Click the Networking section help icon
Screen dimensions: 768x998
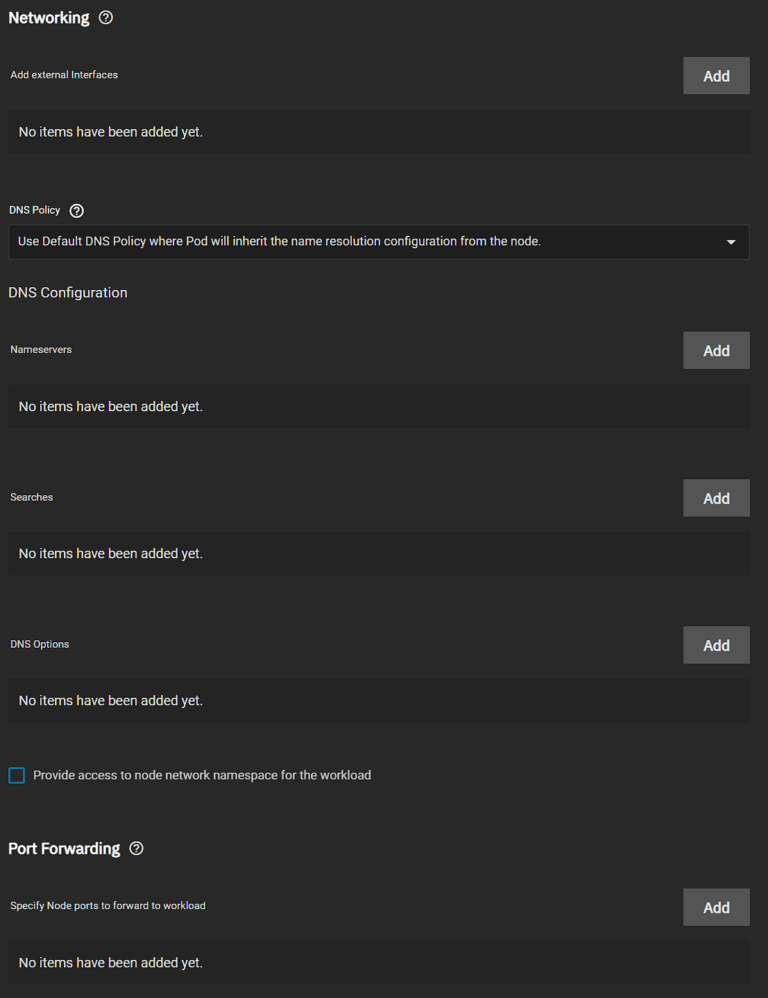click(x=106, y=18)
